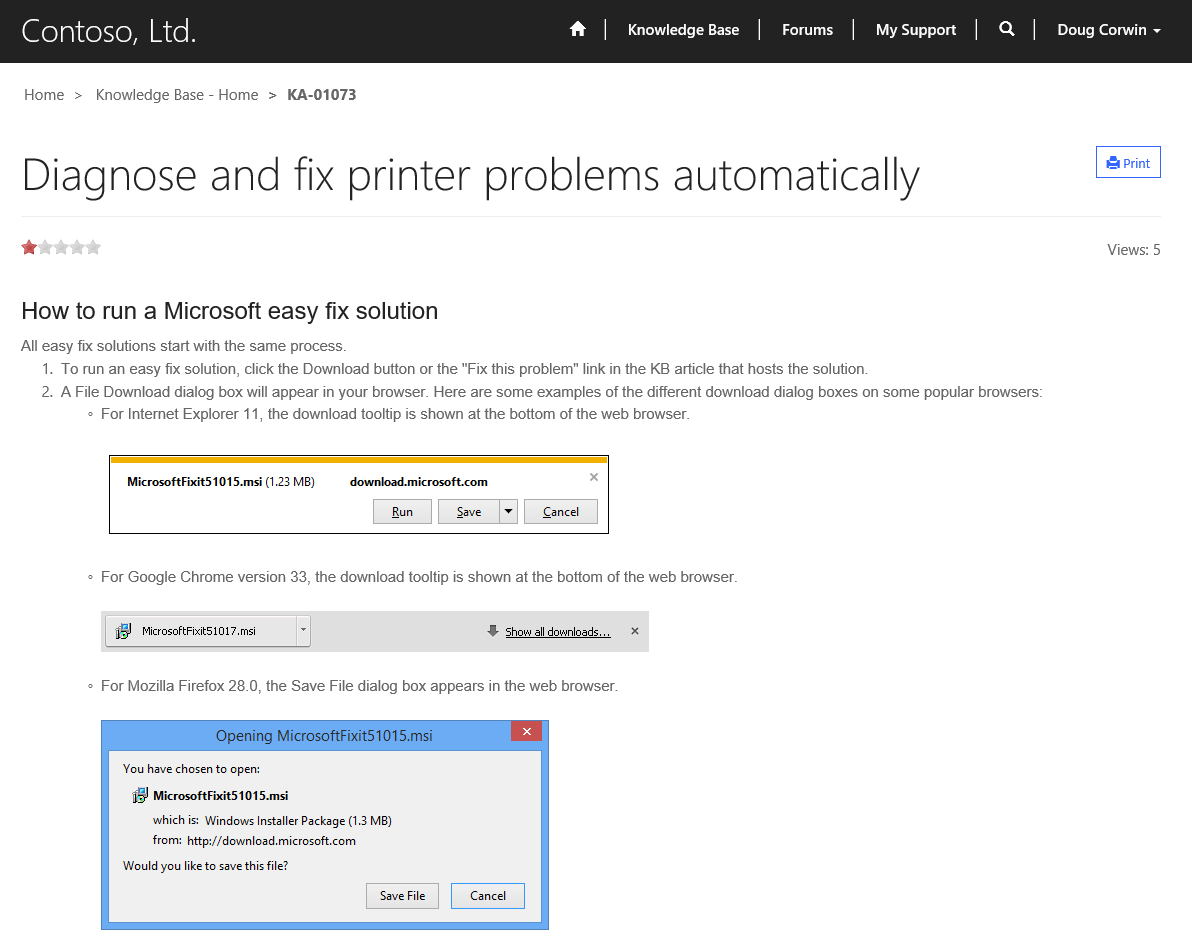Rate the article three stars
This screenshot has width=1192, height=949.
pyautogui.click(x=62, y=247)
